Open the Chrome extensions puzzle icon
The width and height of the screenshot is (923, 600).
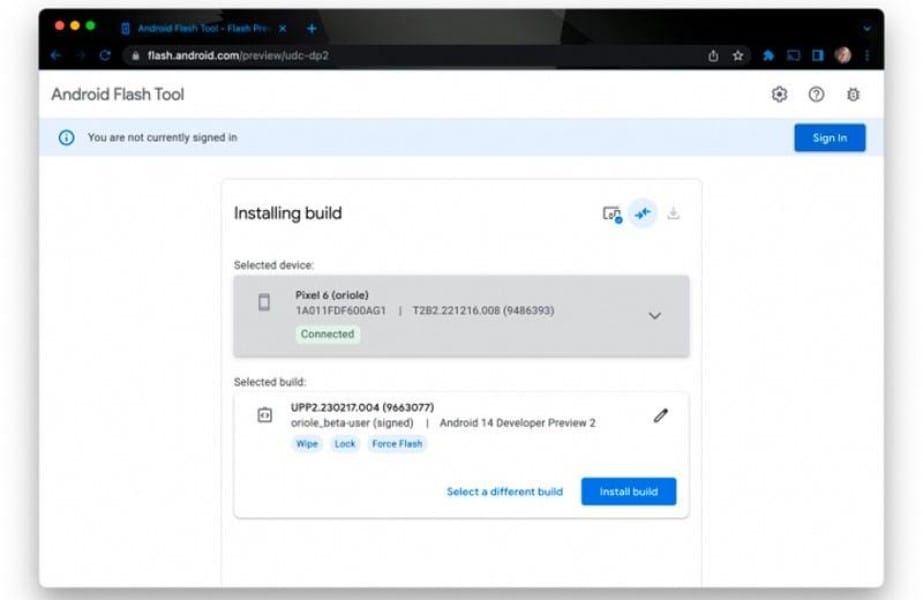click(768, 56)
